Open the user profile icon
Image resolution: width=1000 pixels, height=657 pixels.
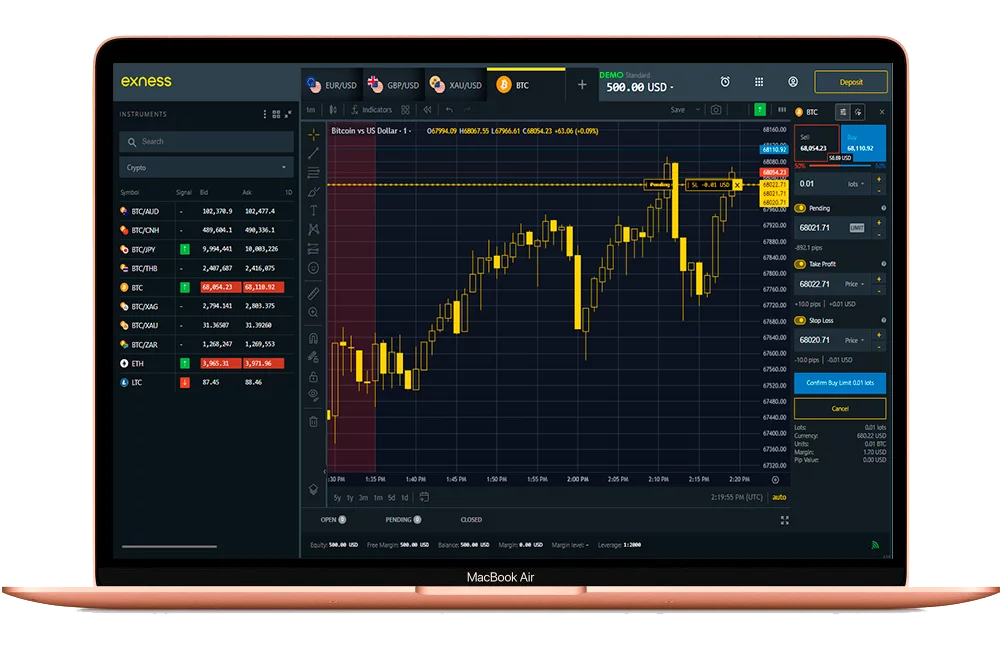[793, 82]
